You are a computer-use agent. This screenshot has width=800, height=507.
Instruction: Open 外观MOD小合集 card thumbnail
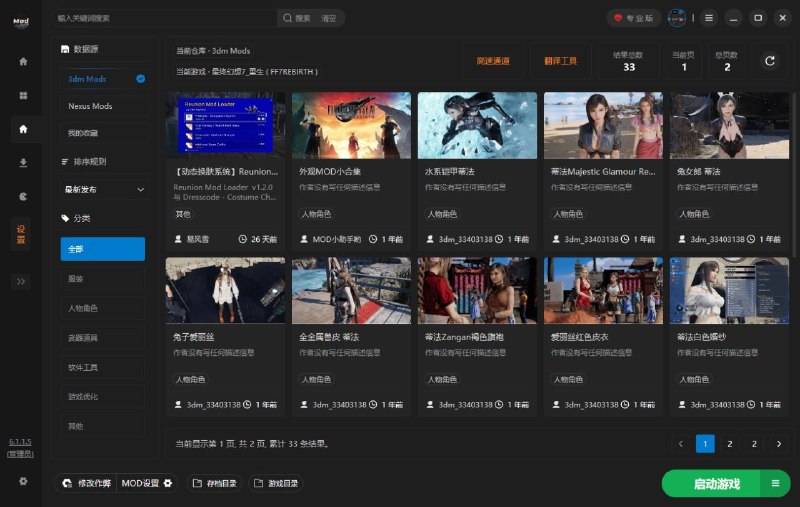tap(351, 125)
